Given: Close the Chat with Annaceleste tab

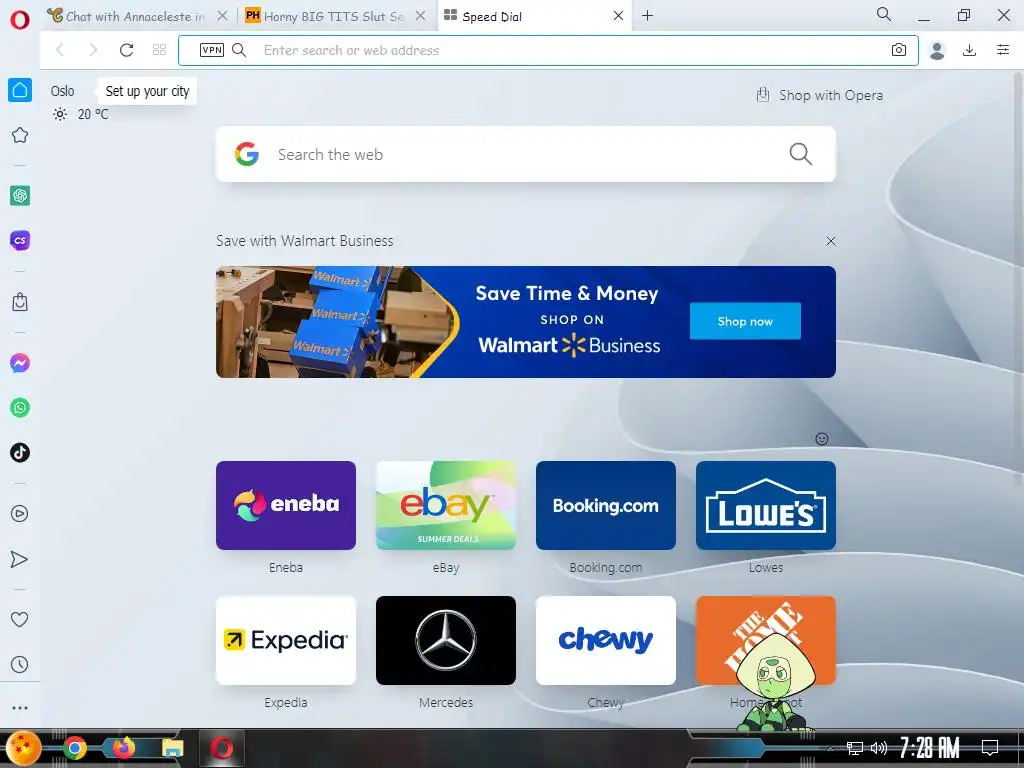Looking at the screenshot, I should 223,16.
